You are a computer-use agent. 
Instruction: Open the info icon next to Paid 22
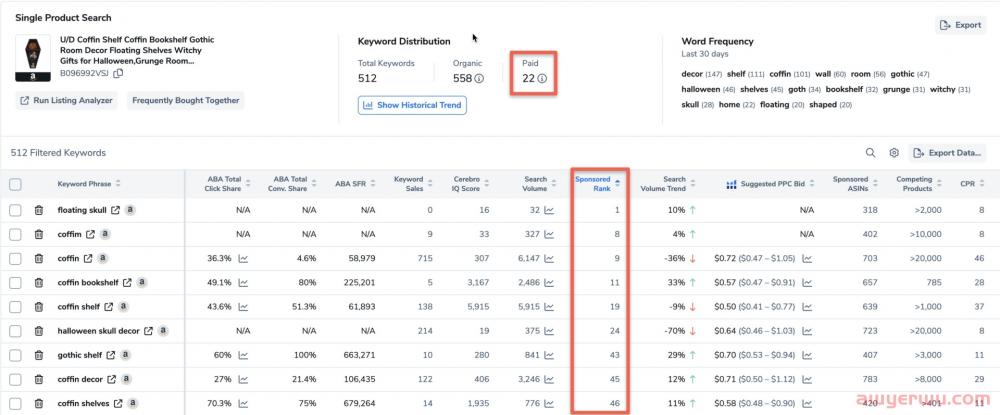pyautogui.click(x=542, y=78)
